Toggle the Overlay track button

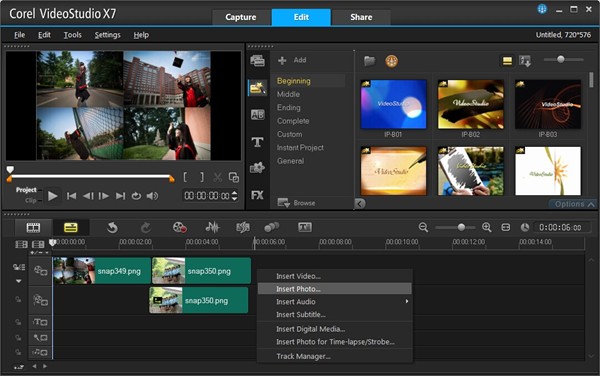tap(40, 300)
